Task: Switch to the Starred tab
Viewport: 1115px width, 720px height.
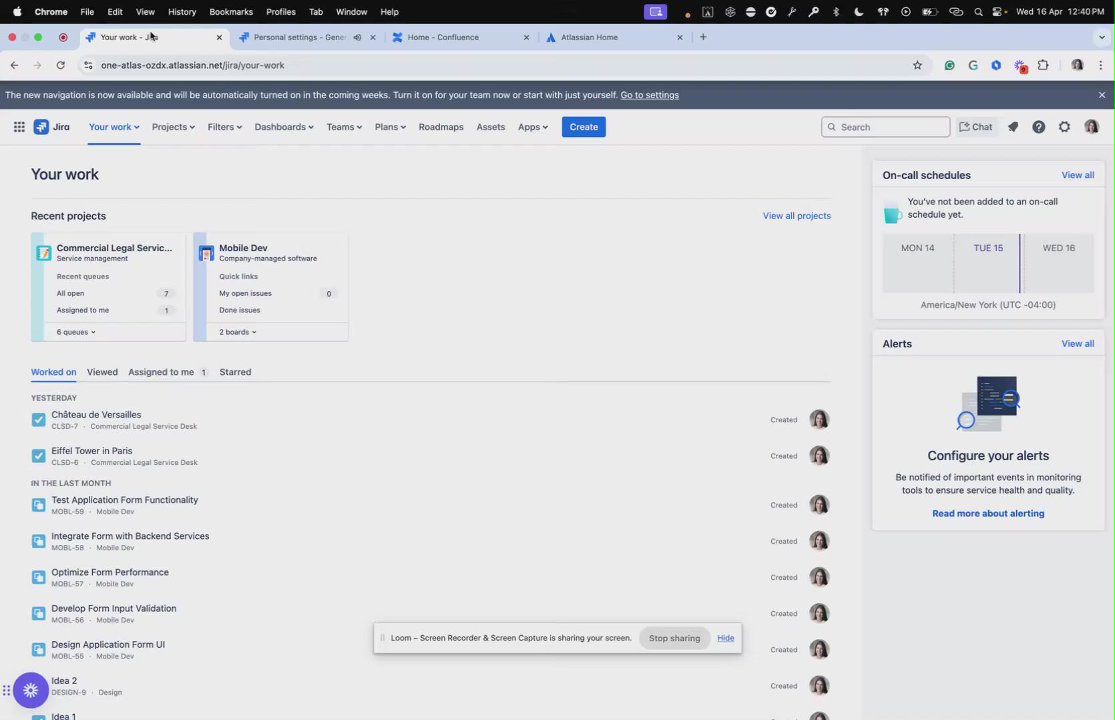Action: click(235, 372)
